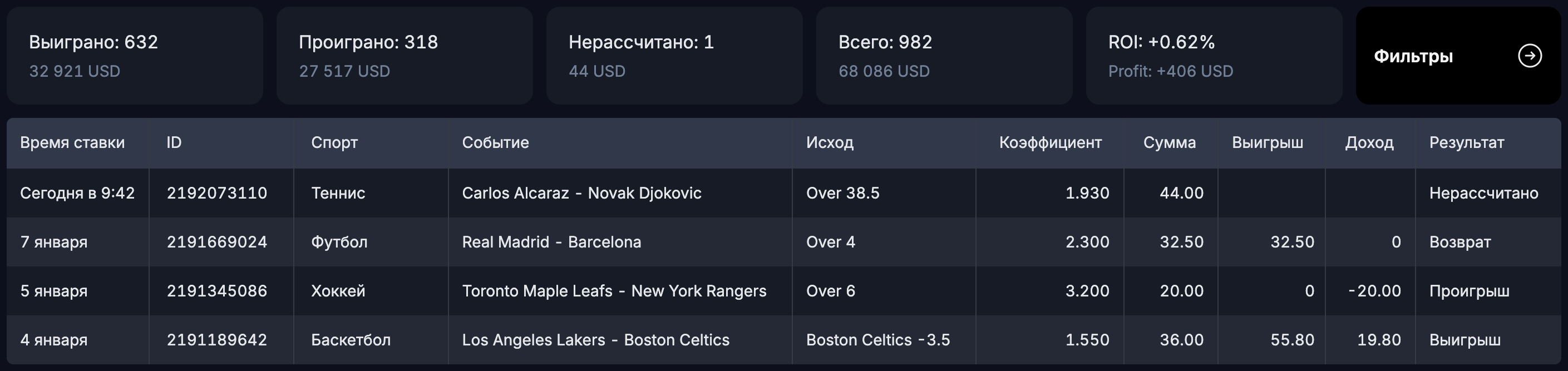The height and width of the screenshot is (371, 1568).
Task: Sort table by Время ставки column
Action: tap(73, 143)
